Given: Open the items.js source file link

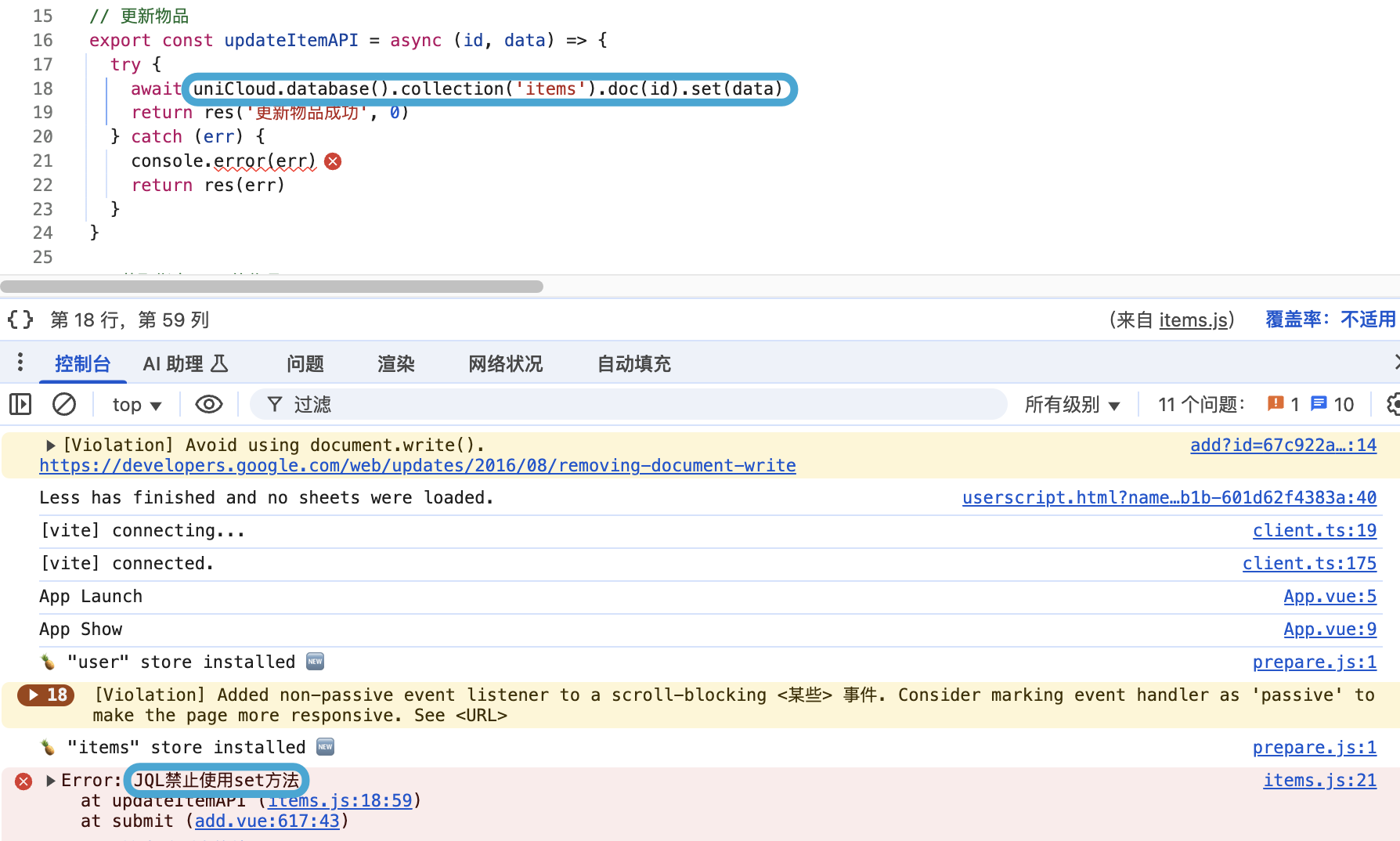Looking at the screenshot, I should (1193, 319).
